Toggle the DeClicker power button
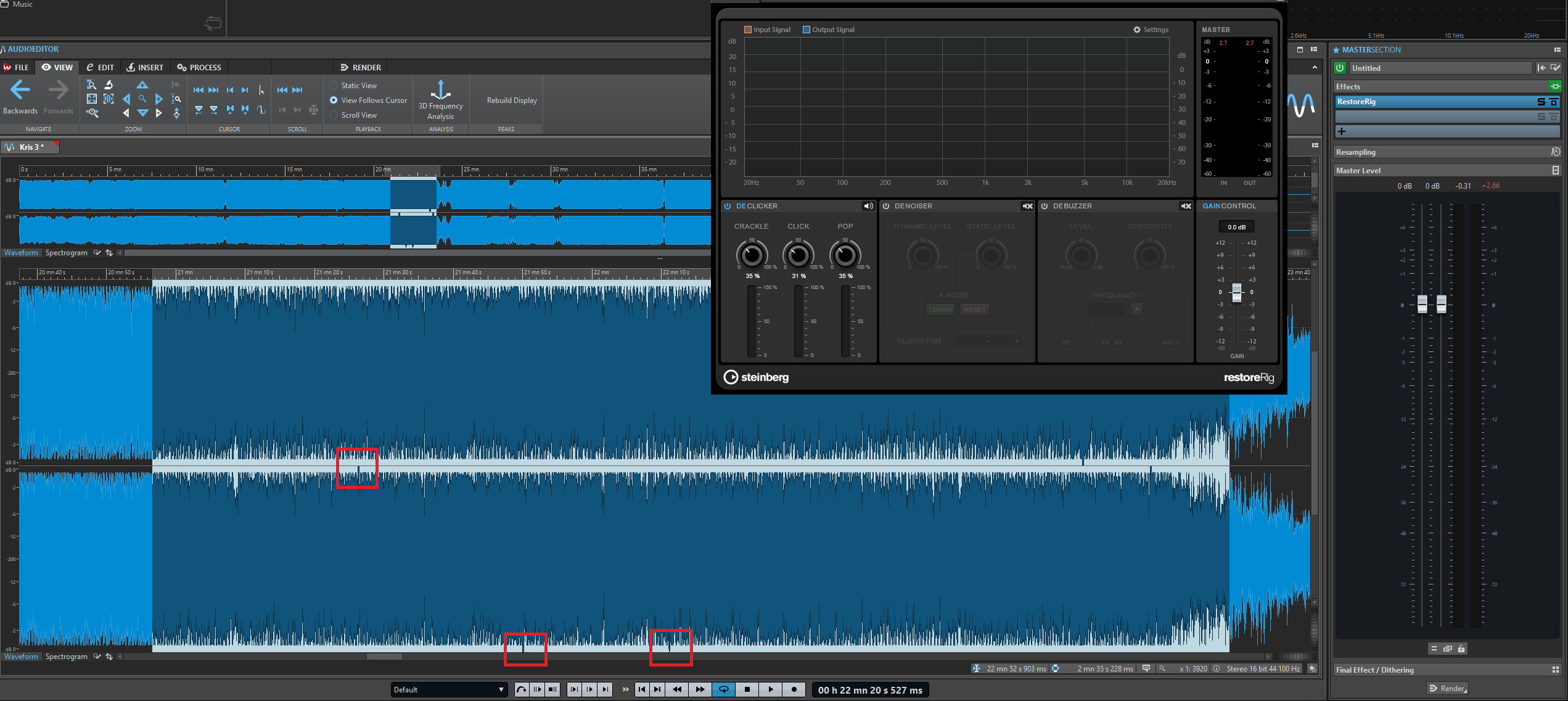The image size is (1568, 701). pyautogui.click(x=728, y=206)
